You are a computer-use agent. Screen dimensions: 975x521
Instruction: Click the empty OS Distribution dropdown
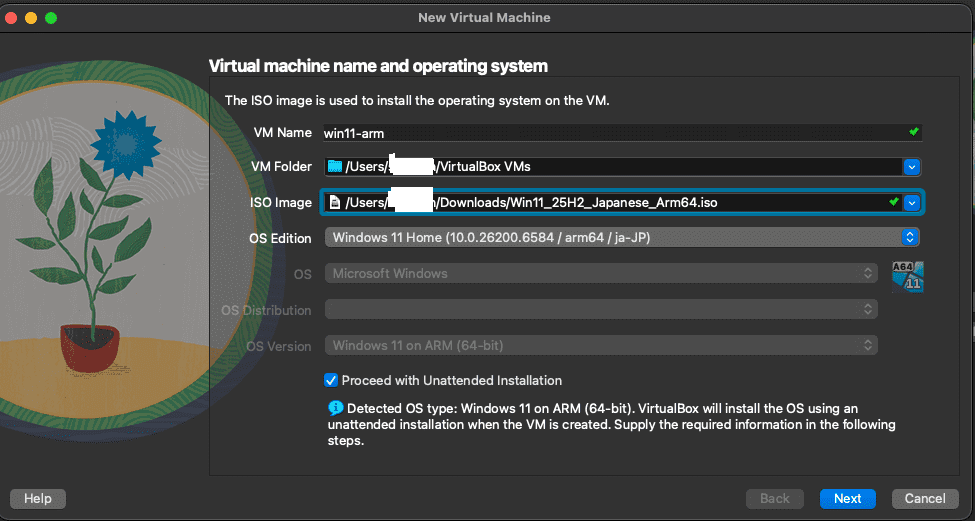tap(600, 310)
